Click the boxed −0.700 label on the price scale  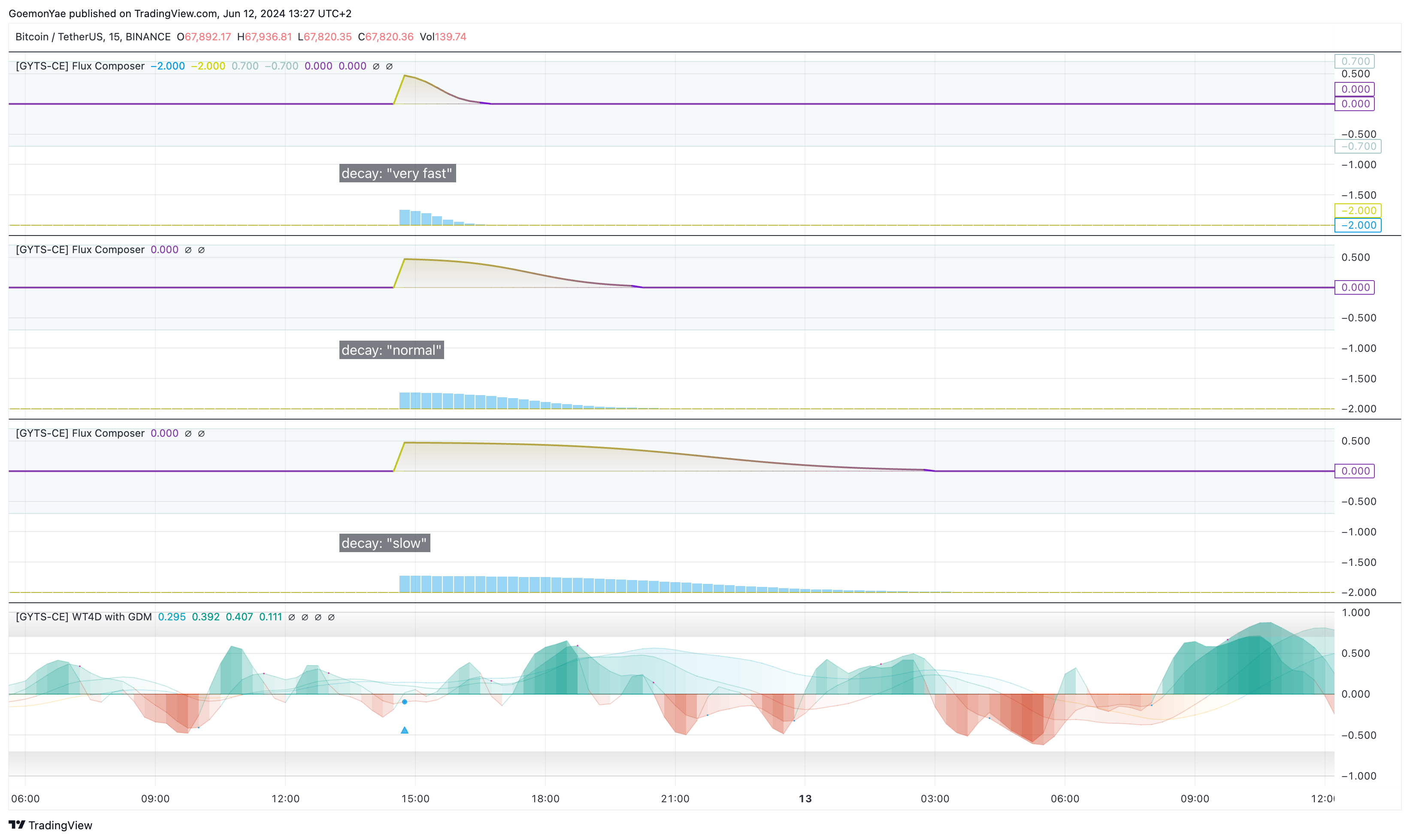[1358, 147]
